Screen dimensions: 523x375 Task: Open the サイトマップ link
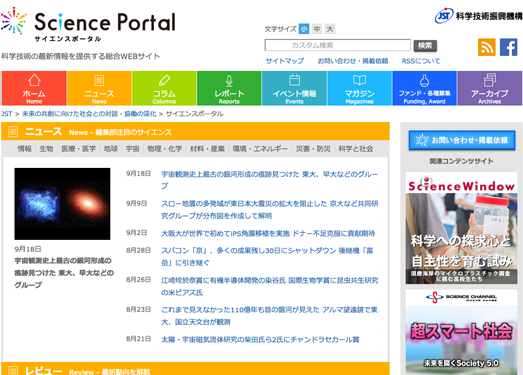(285, 61)
